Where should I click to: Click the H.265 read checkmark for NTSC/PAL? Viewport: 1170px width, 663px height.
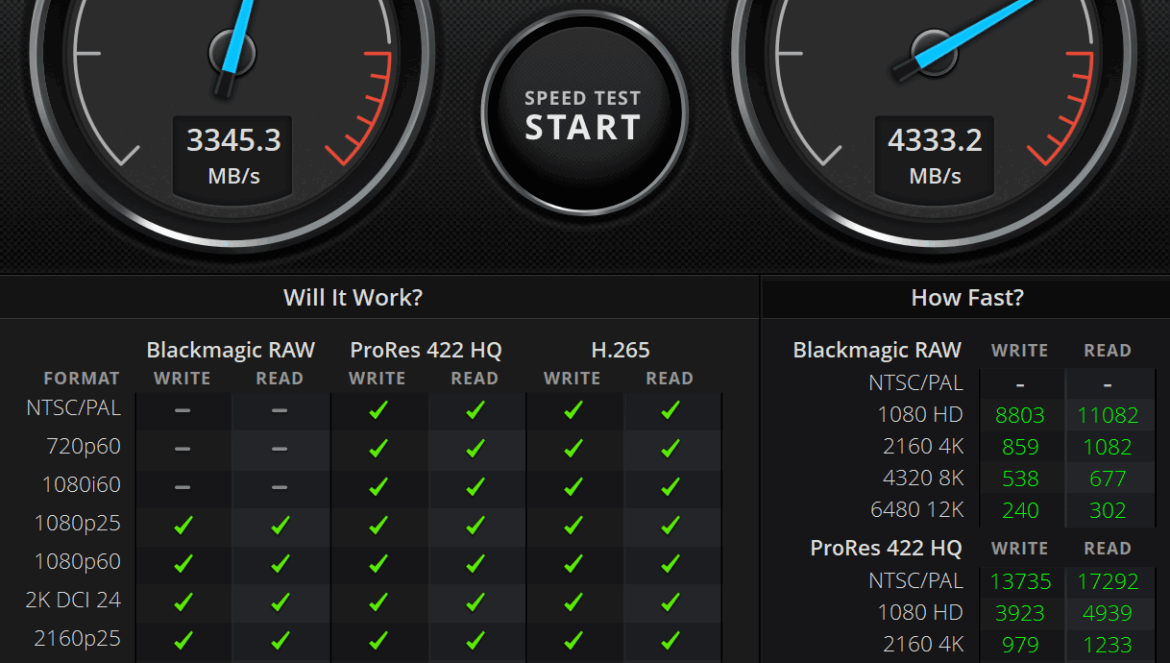tap(670, 410)
